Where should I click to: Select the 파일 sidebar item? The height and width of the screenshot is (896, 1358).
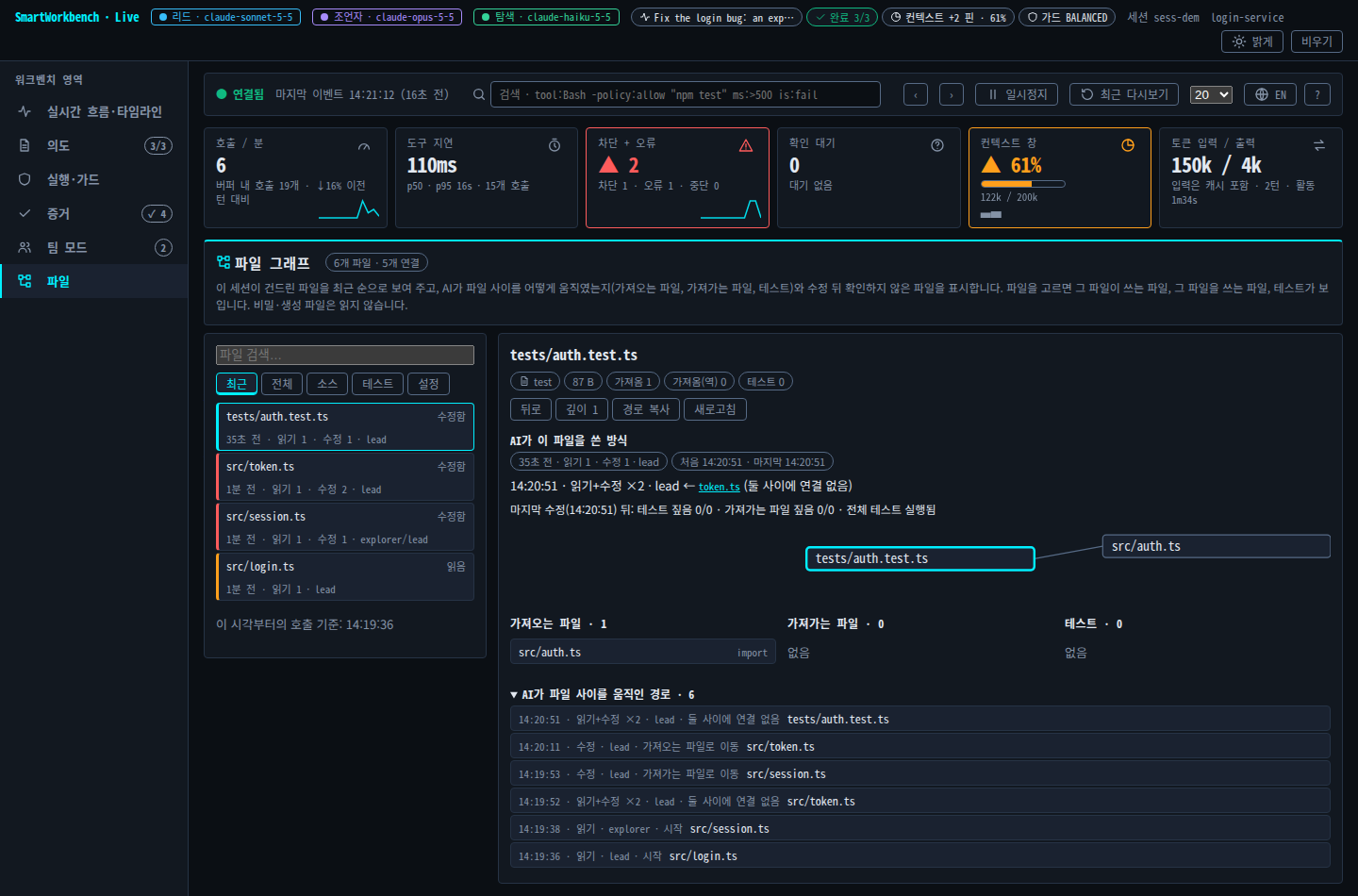click(94, 281)
